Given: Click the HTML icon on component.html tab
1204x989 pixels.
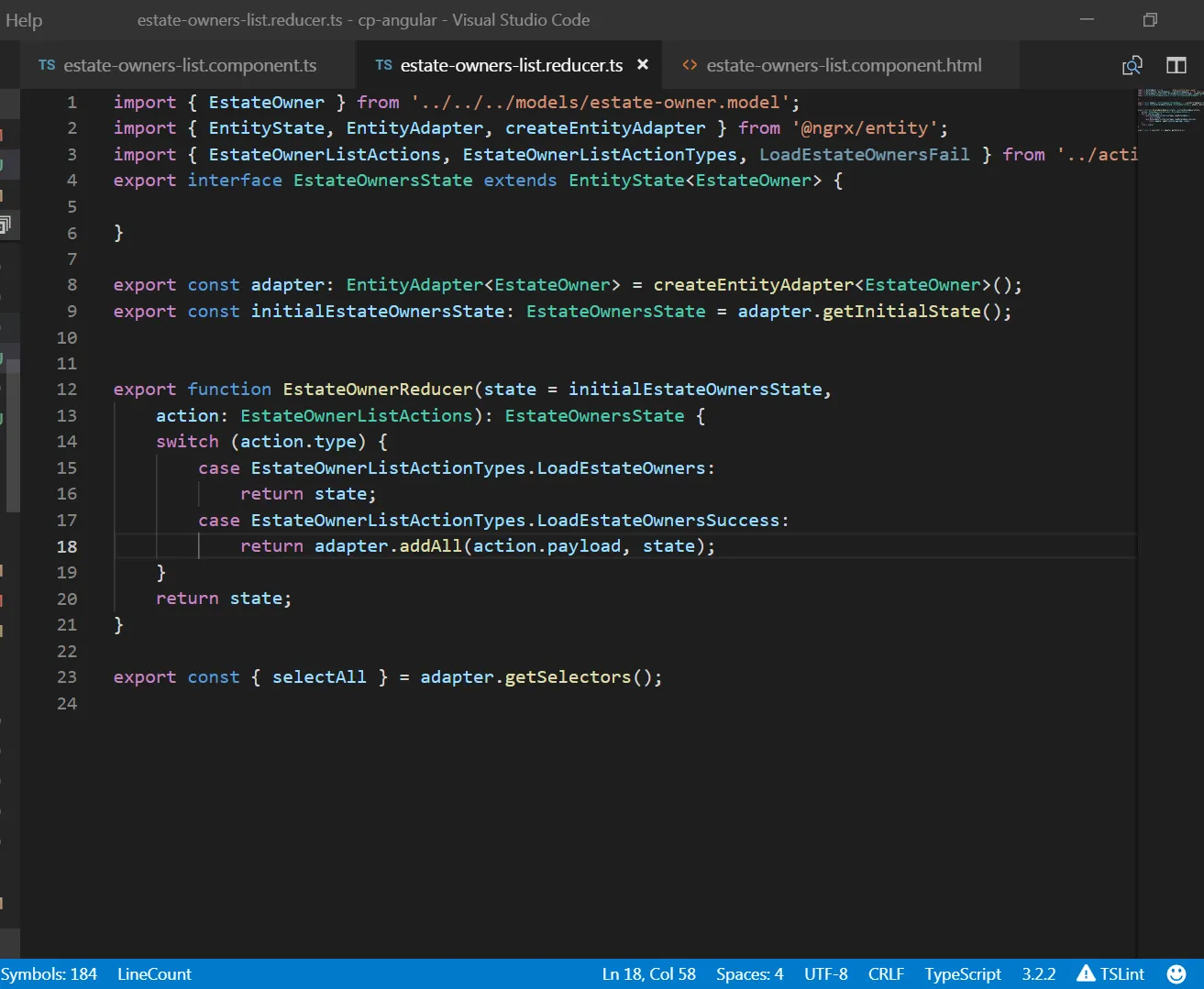Looking at the screenshot, I should [690, 65].
